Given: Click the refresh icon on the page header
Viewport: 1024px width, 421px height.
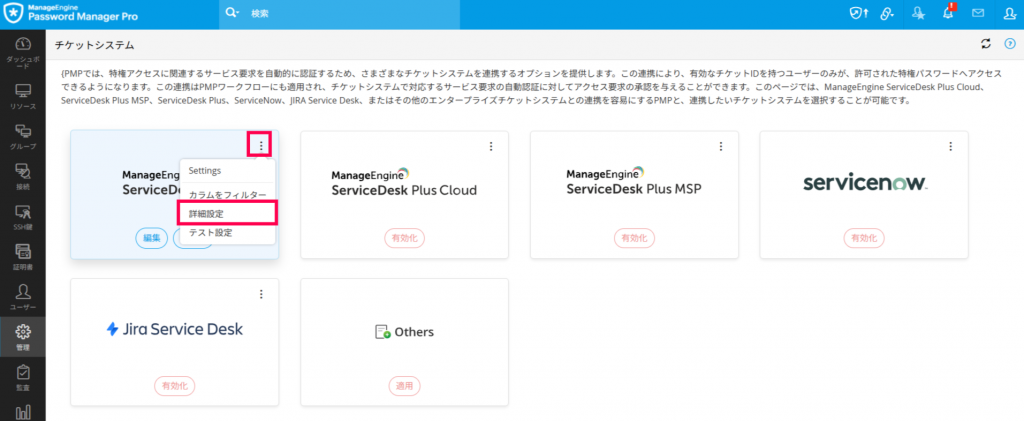Looking at the screenshot, I should click(x=985, y=44).
